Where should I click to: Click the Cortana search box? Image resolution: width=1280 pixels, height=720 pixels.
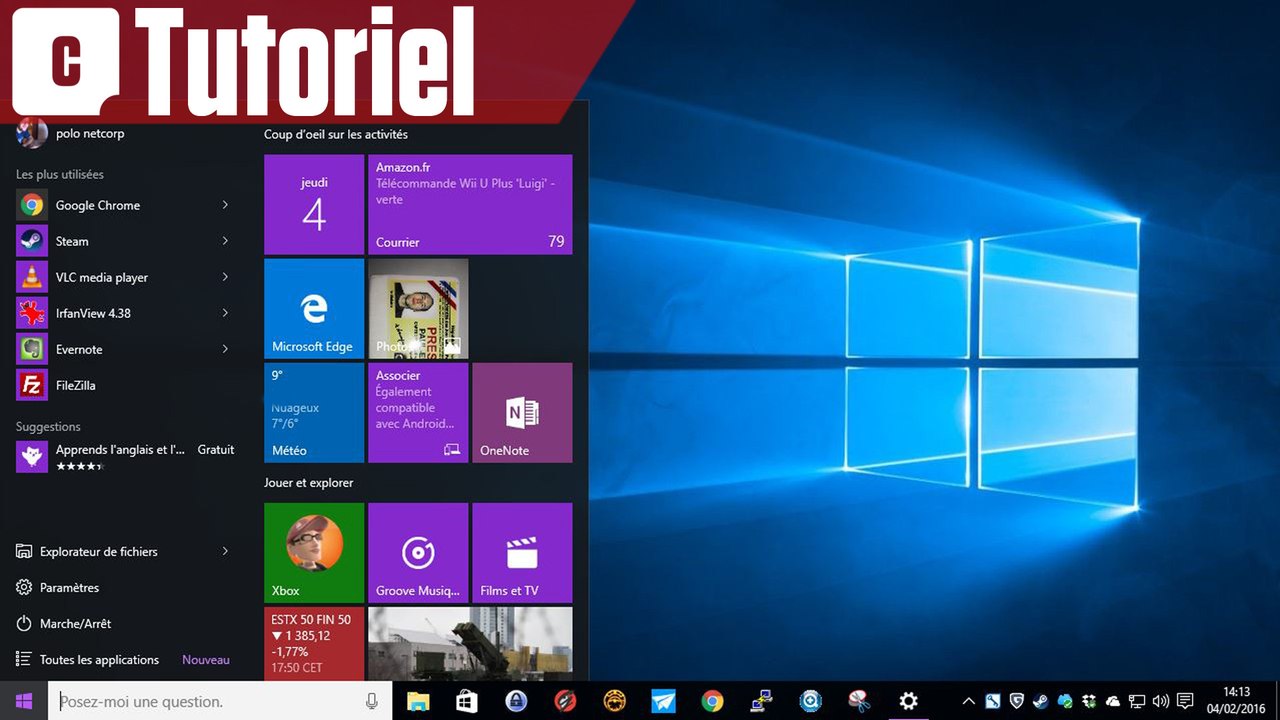tap(219, 701)
